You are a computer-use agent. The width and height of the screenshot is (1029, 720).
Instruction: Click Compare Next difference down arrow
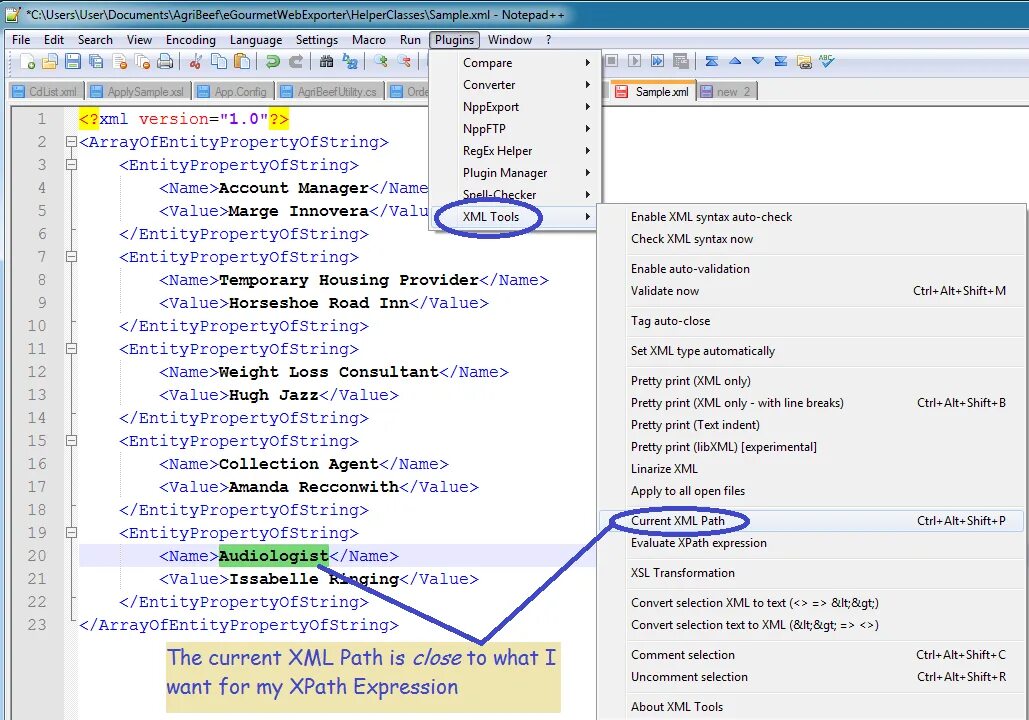tap(757, 61)
